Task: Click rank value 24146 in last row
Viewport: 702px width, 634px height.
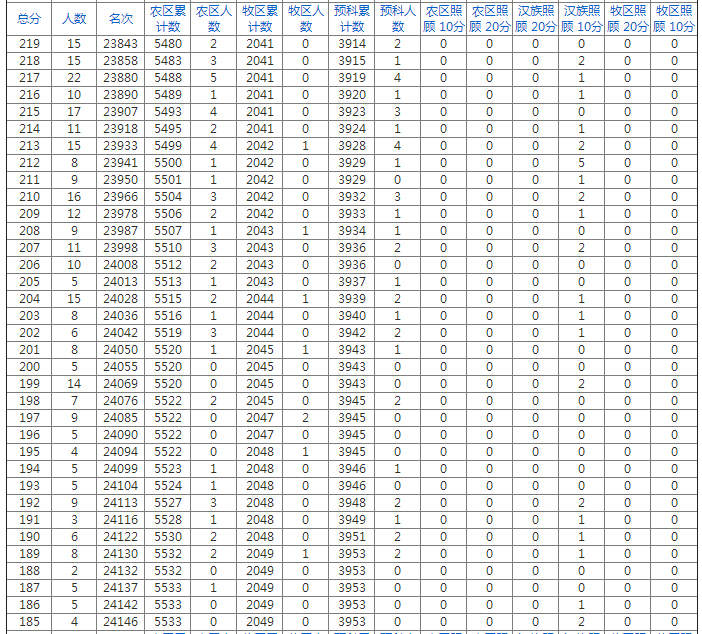Action: click(x=121, y=622)
